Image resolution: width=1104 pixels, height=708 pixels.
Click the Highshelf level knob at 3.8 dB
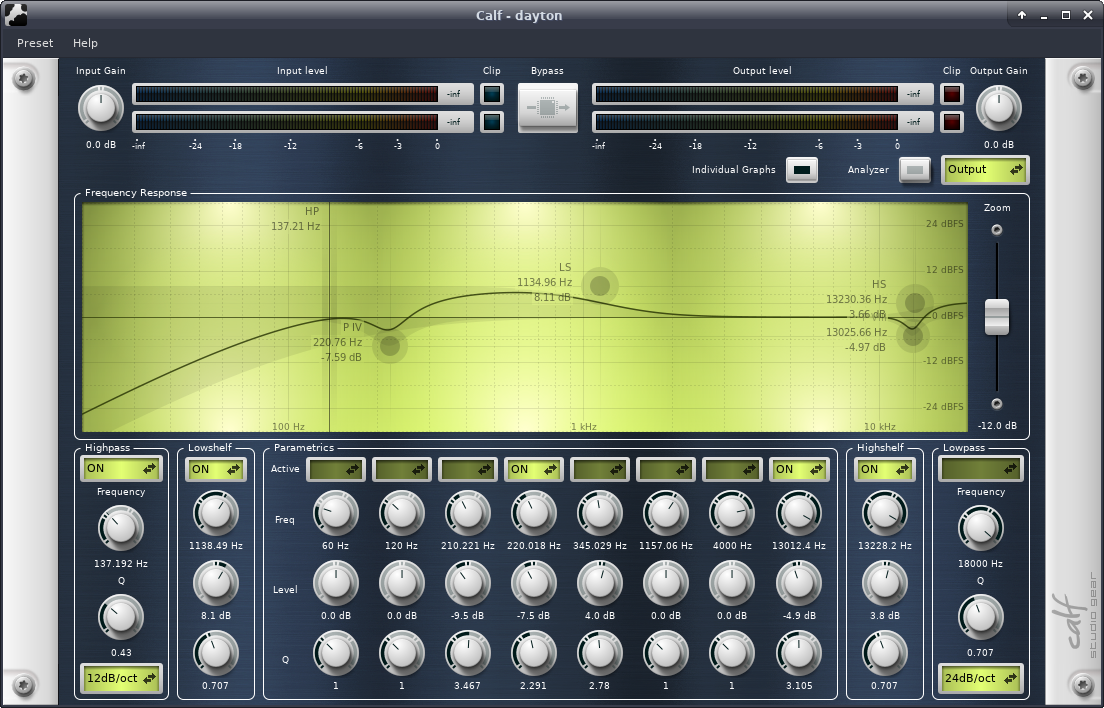pyautogui.click(x=884, y=583)
